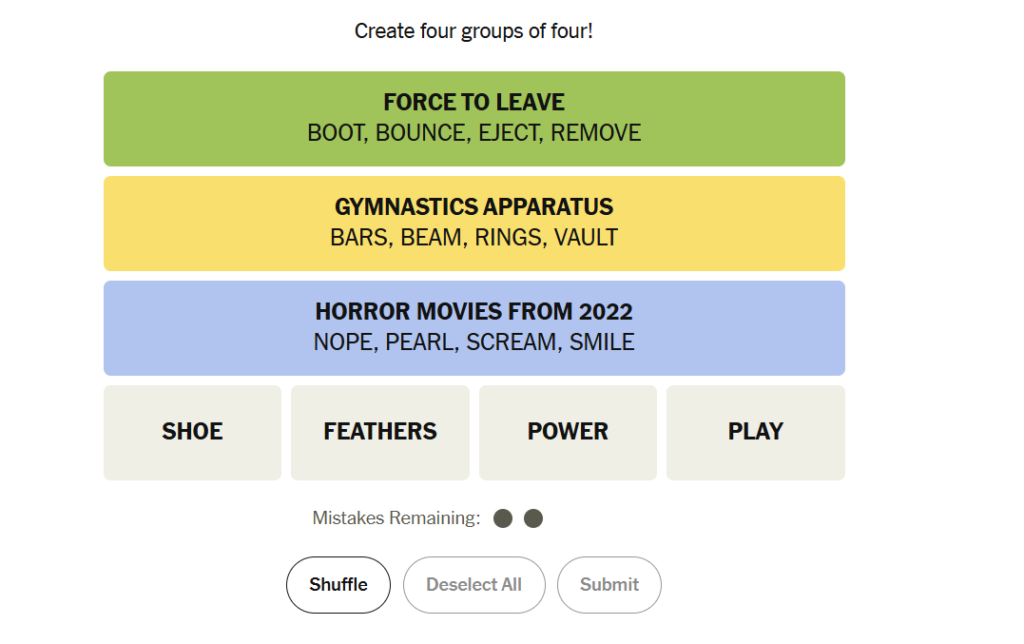Click 'NOPE, PEARL, SCREAM, SMILE' text

pyautogui.click(x=474, y=342)
